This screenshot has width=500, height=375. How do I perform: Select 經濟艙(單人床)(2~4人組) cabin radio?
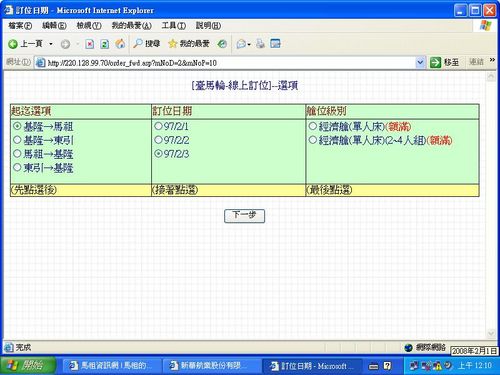[312, 140]
